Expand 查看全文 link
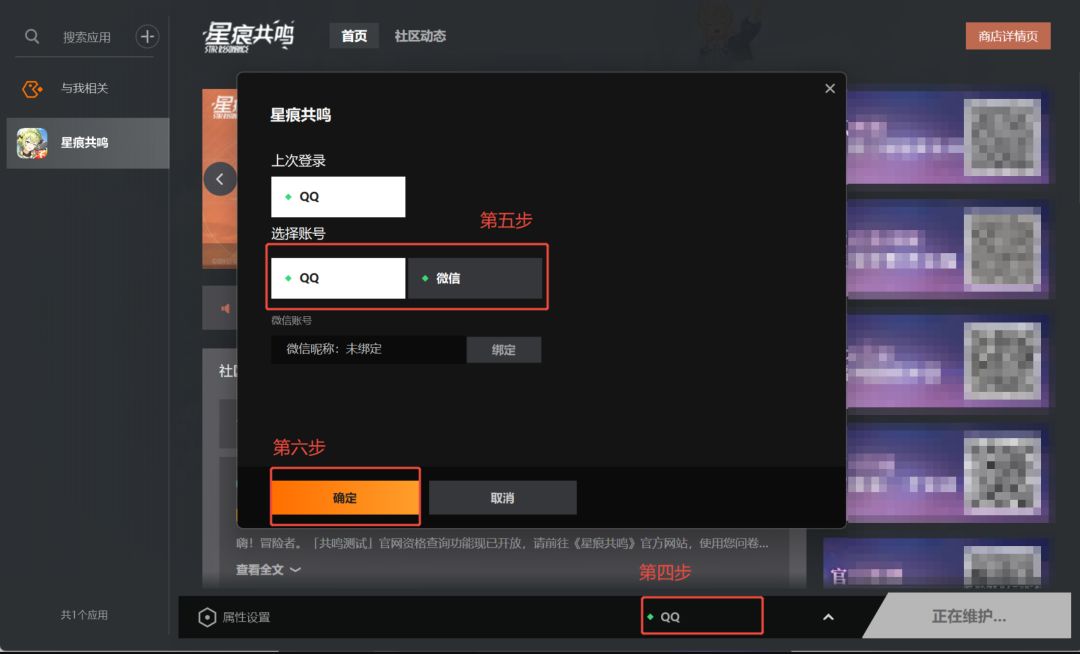Viewport: 1080px width, 654px height. coord(268,569)
